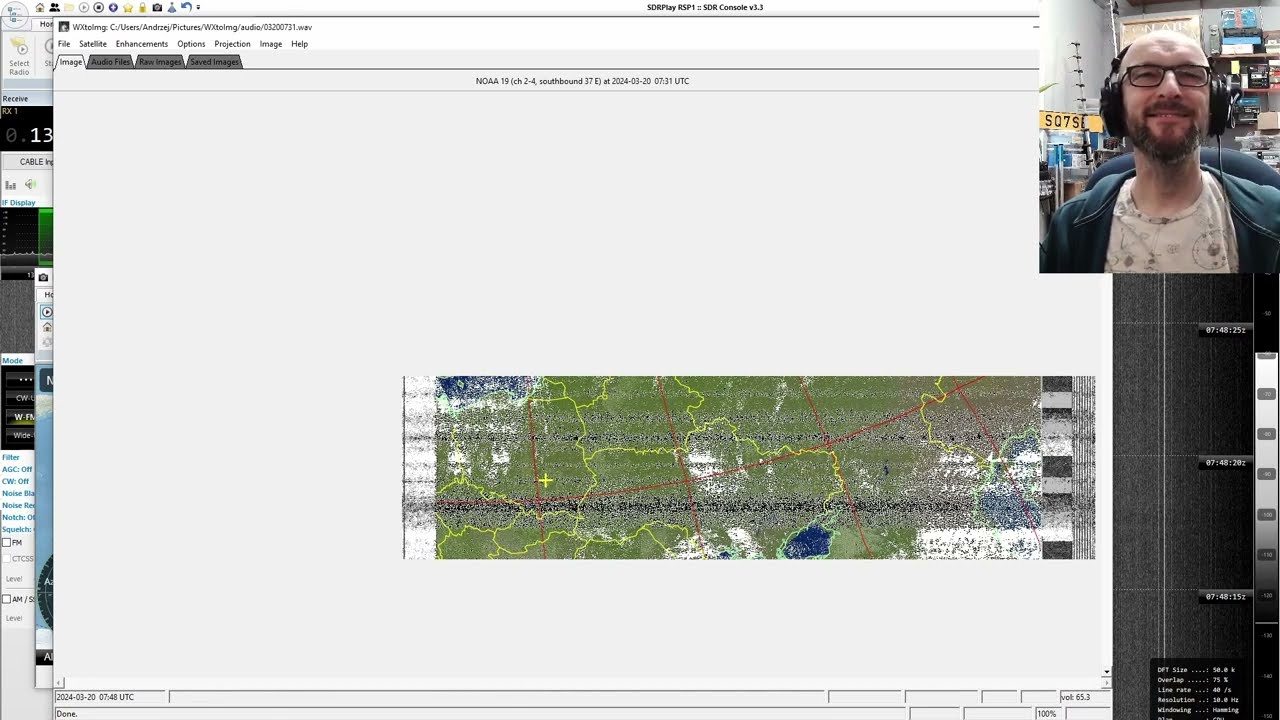Image resolution: width=1280 pixels, height=720 pixels.
Task: Switch to the Saved Images tab
Action: 214,62
